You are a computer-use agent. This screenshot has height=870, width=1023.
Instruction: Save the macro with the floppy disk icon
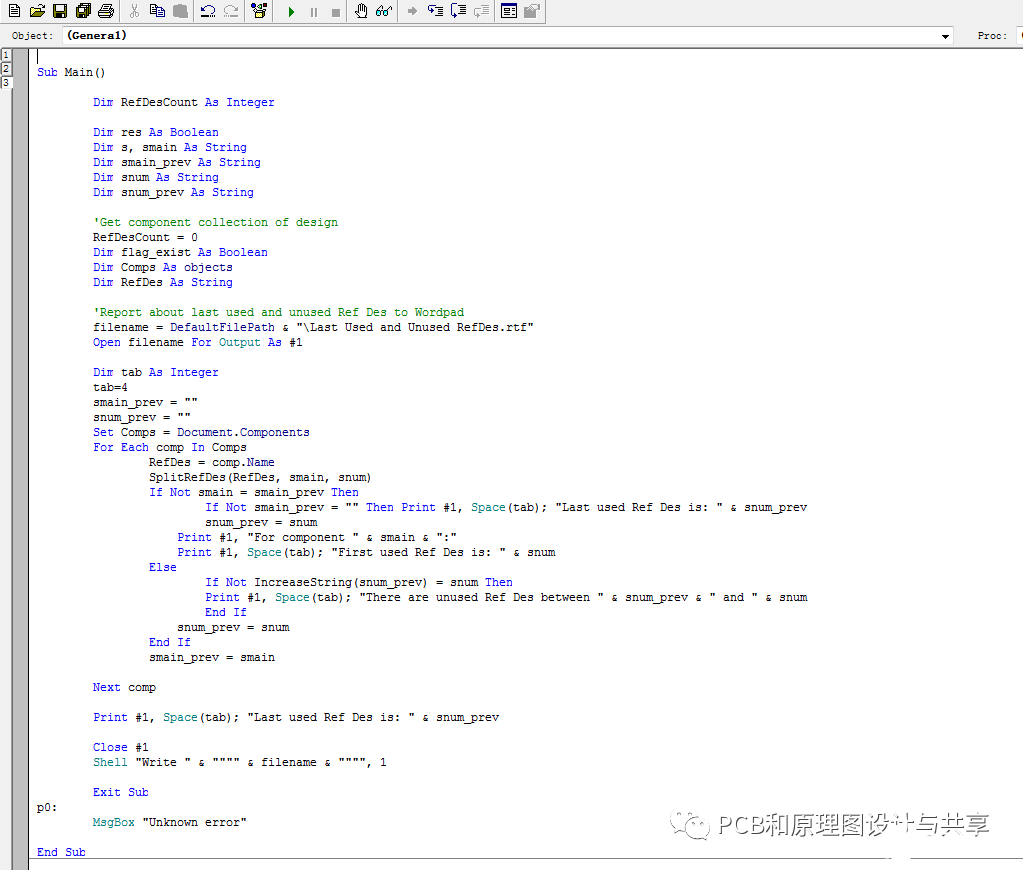tap(60, 11)
